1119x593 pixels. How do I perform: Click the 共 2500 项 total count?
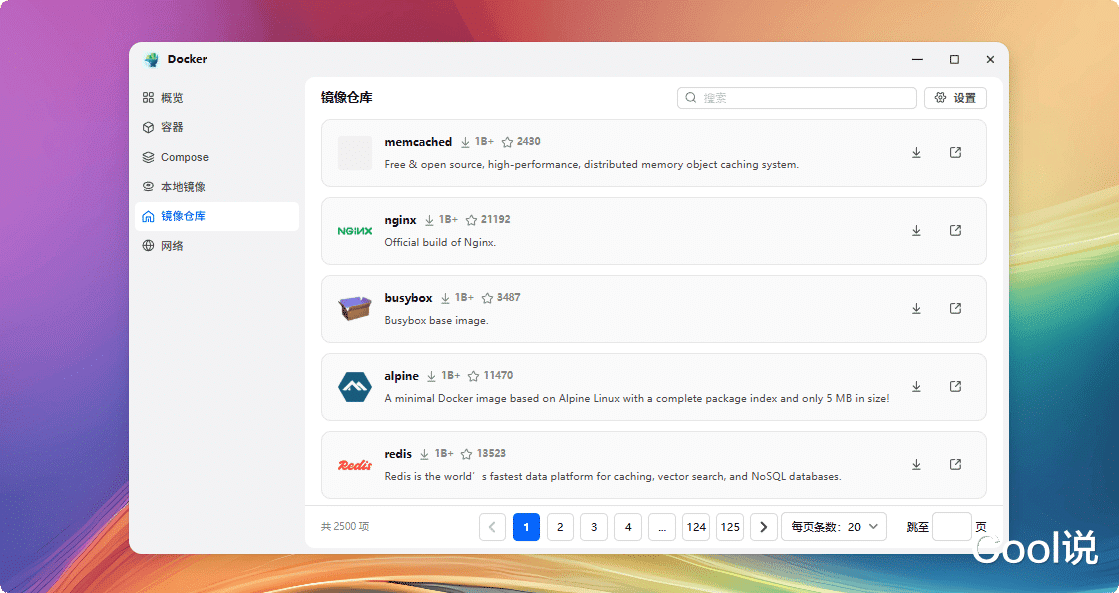345,527
